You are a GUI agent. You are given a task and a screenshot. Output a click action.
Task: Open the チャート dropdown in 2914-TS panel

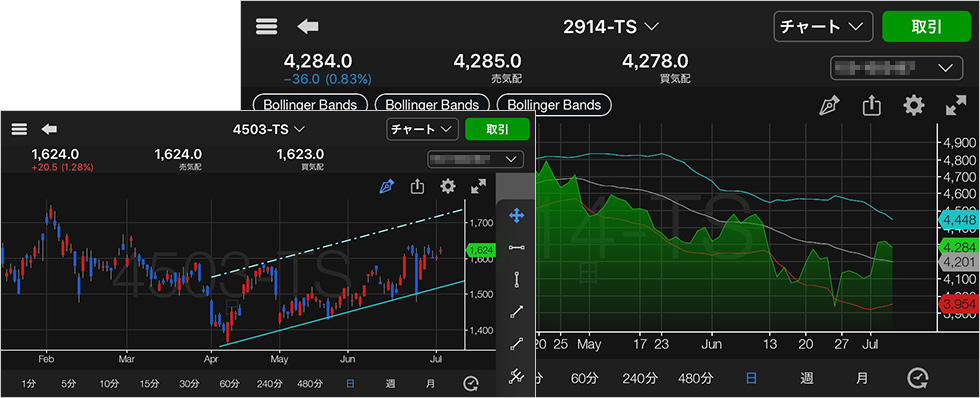point(823,26)
